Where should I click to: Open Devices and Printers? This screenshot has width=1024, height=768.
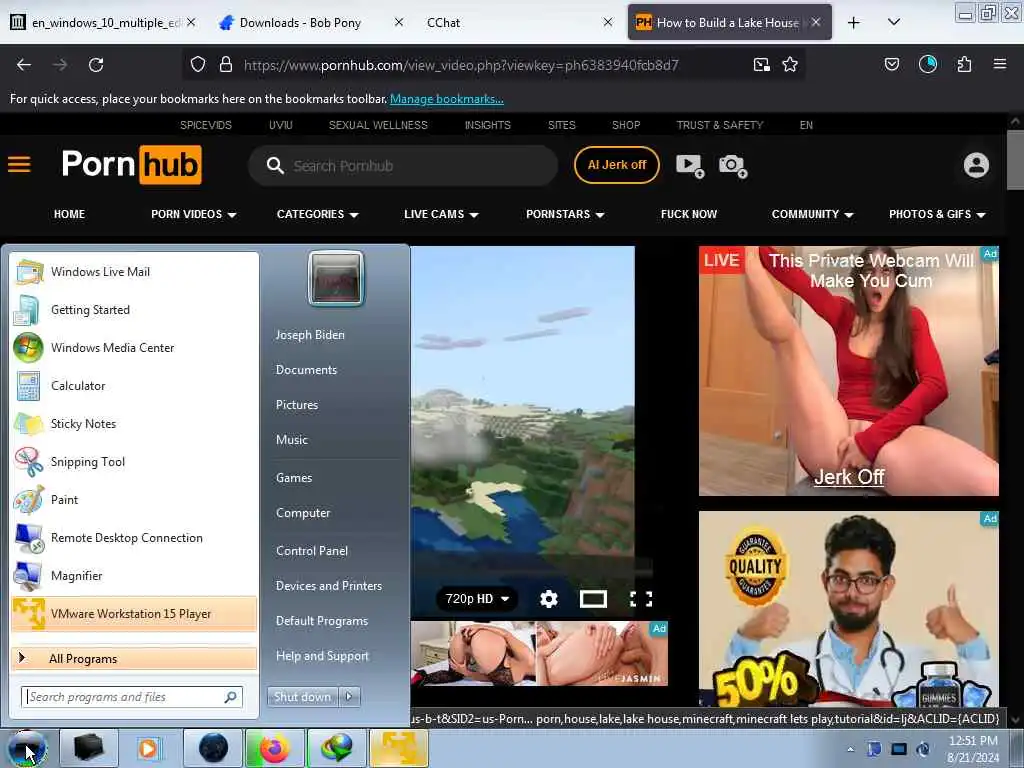click(328, 586)
